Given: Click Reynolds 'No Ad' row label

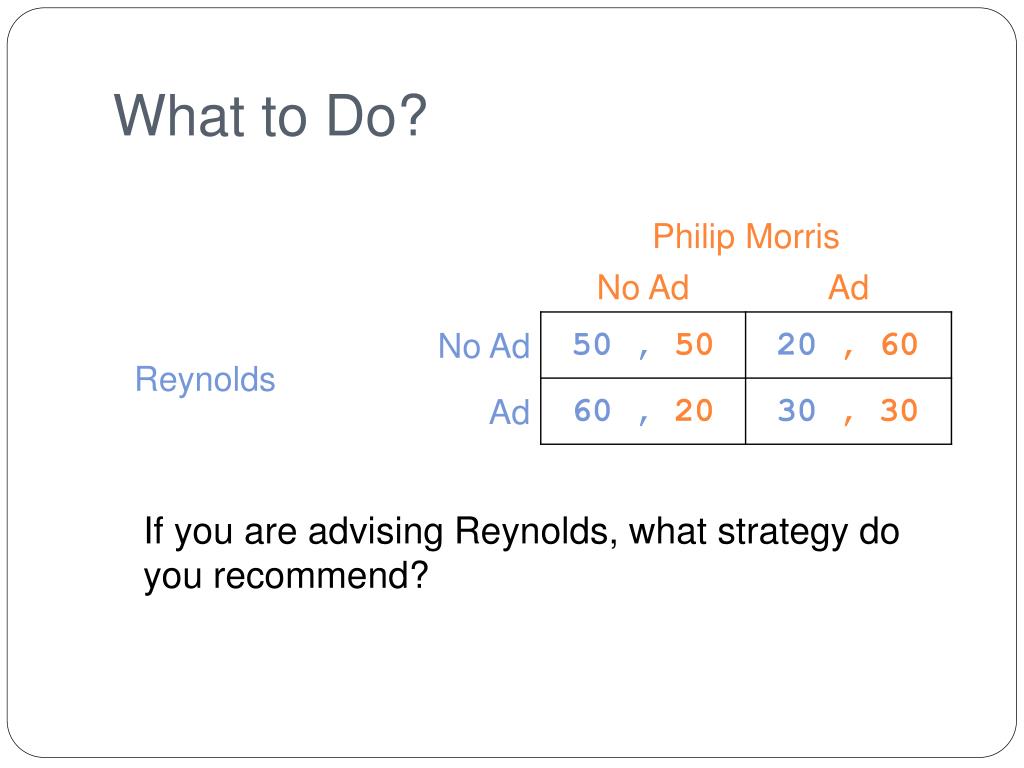Looking at the screenshot, I should pos(484,346).
